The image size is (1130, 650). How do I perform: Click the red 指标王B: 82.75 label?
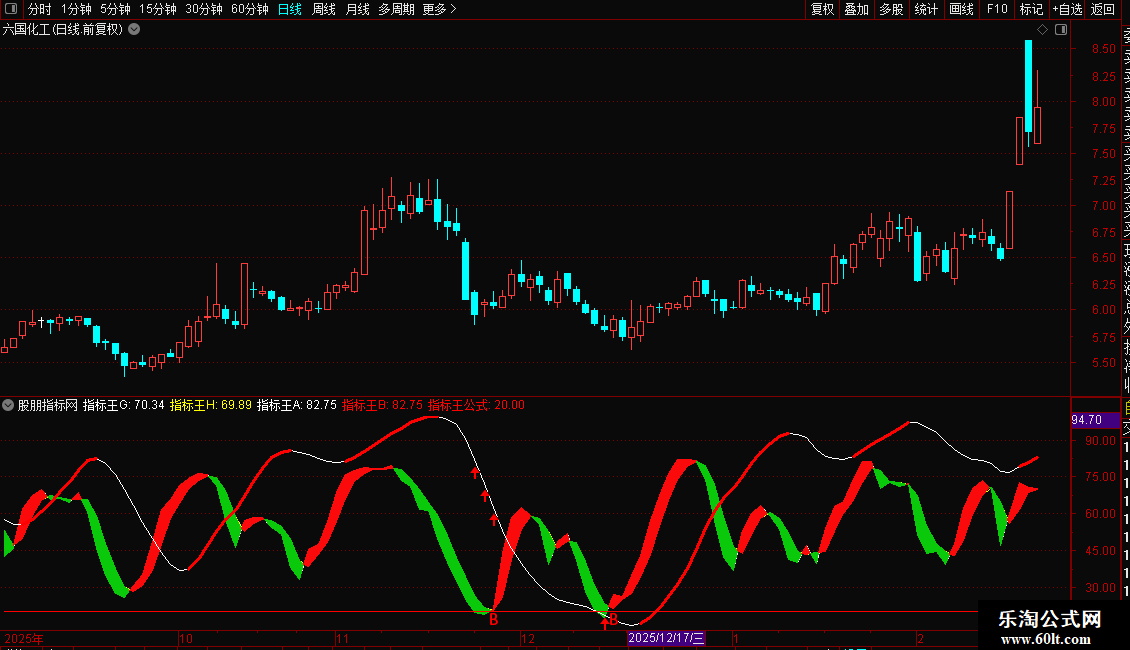pos(383,405)
